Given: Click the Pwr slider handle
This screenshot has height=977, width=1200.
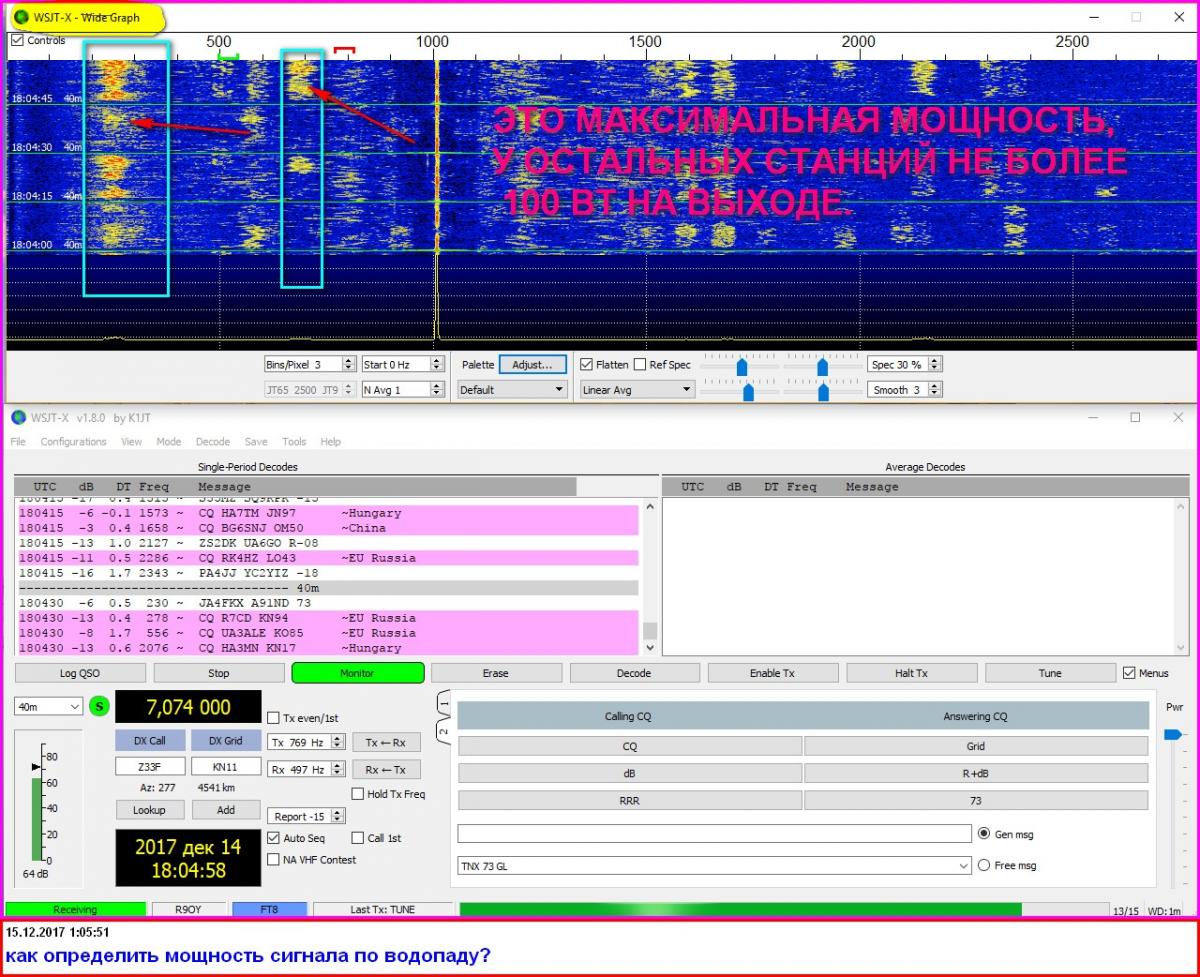Looking at the screenshot, I should 1172,735.
